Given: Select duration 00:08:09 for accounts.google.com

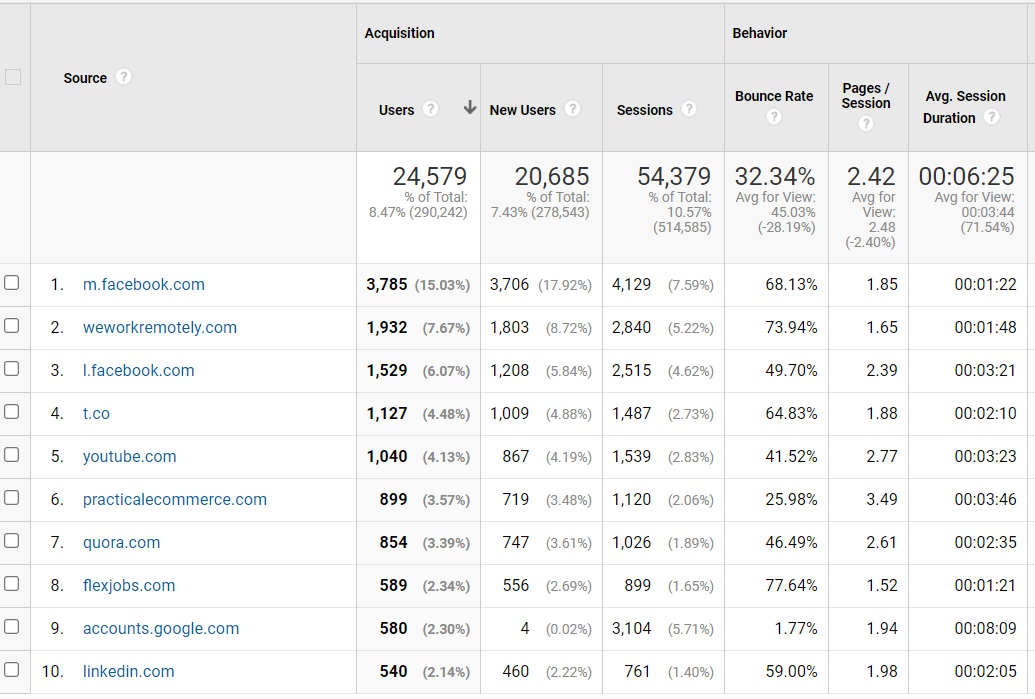Looking at the screenshot, I should (x=985, y=628).
